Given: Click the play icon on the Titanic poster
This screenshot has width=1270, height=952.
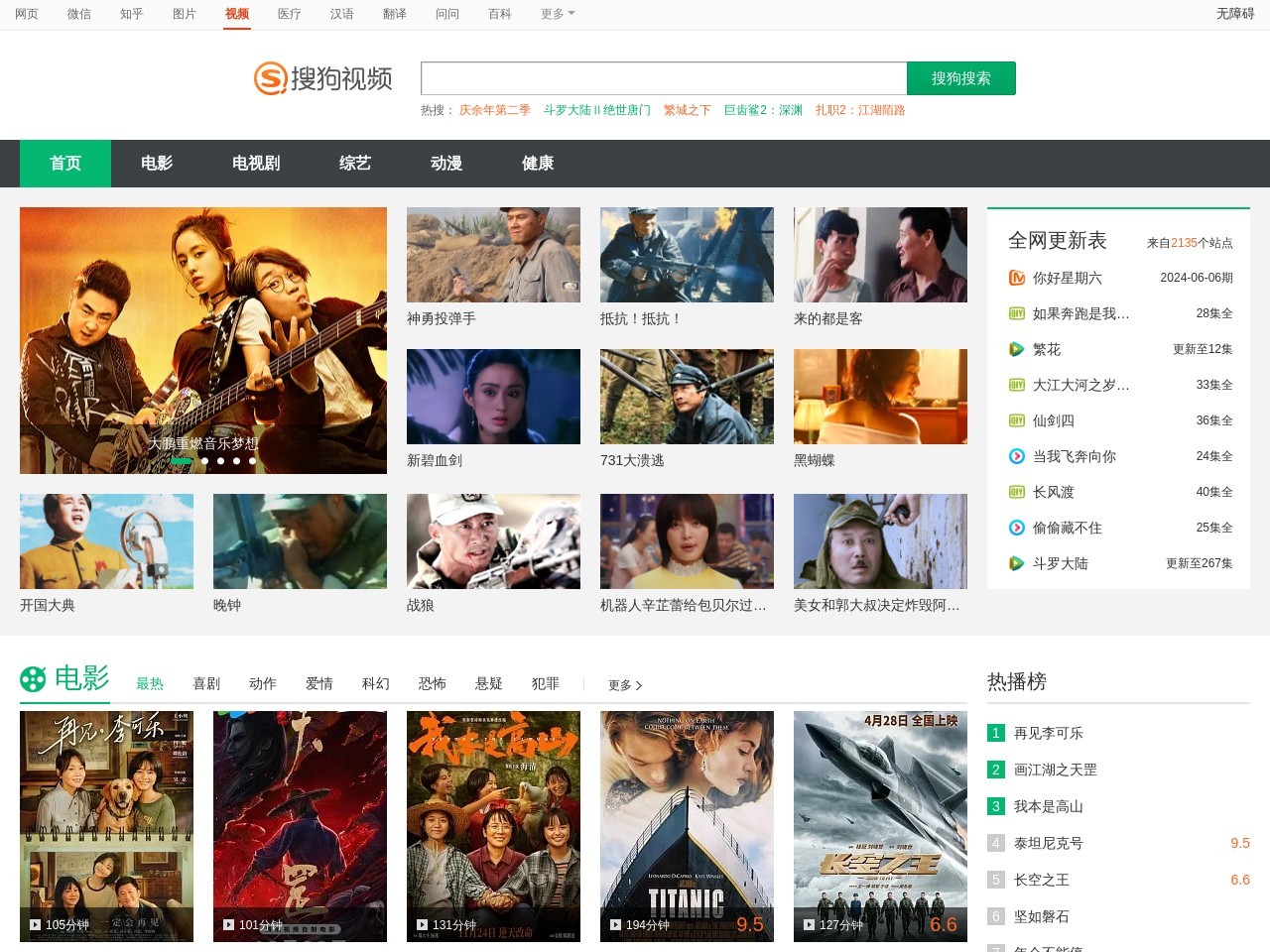Looking at the screenshot, I should [615, 925].
